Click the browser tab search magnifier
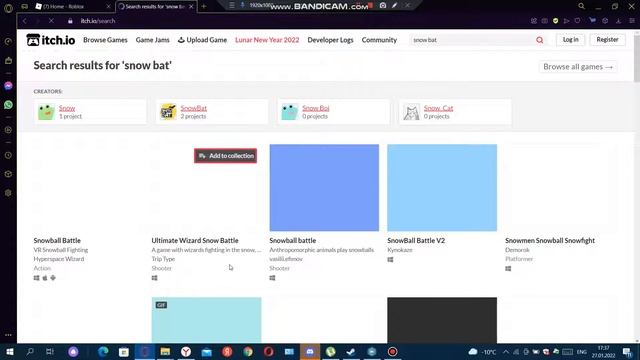The height and width of the screenshot is (360, 640). pyautogui.click(x=581, y=6)
